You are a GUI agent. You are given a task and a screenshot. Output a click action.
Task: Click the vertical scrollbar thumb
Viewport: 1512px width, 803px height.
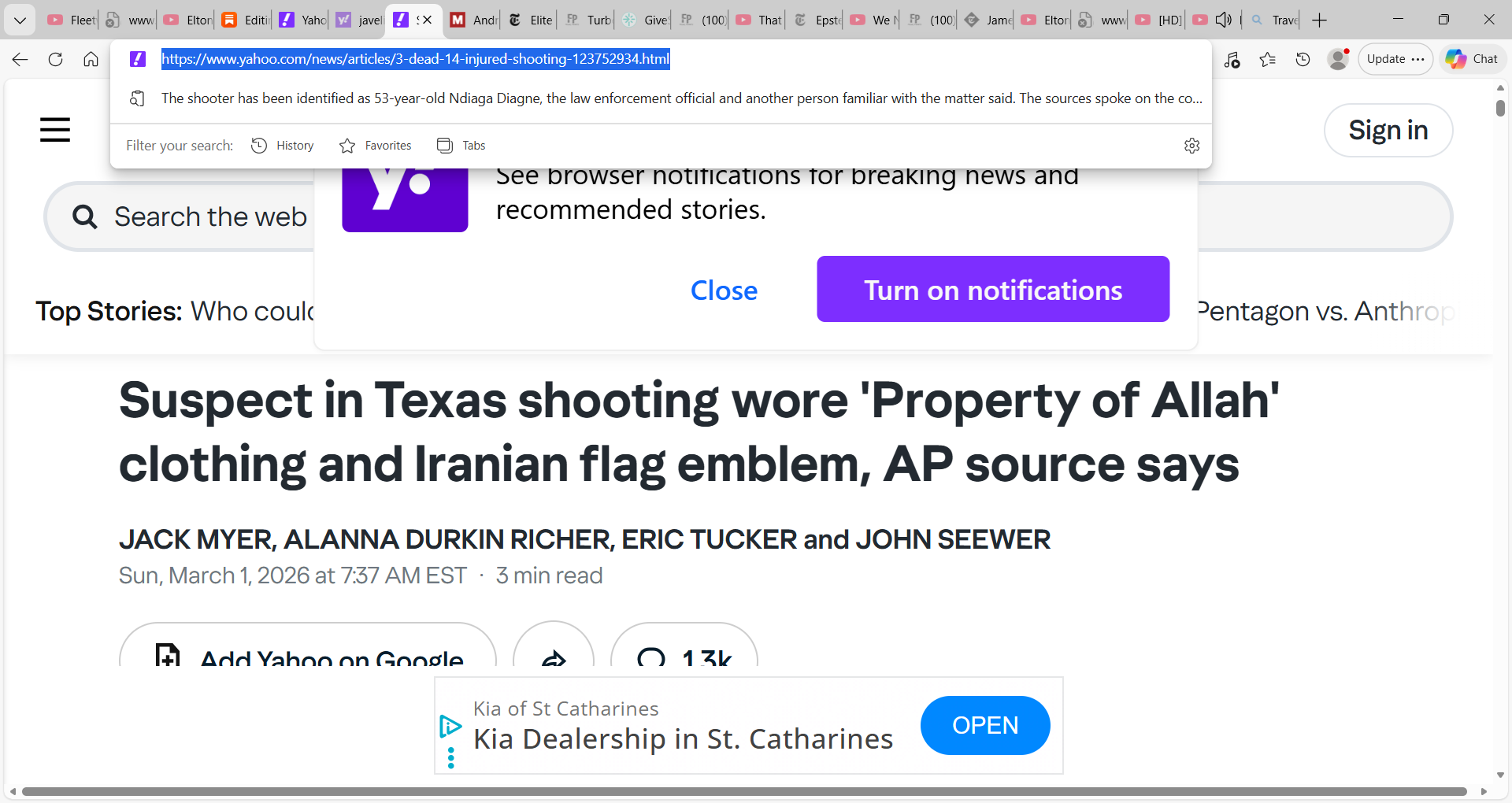[1500, 109]
